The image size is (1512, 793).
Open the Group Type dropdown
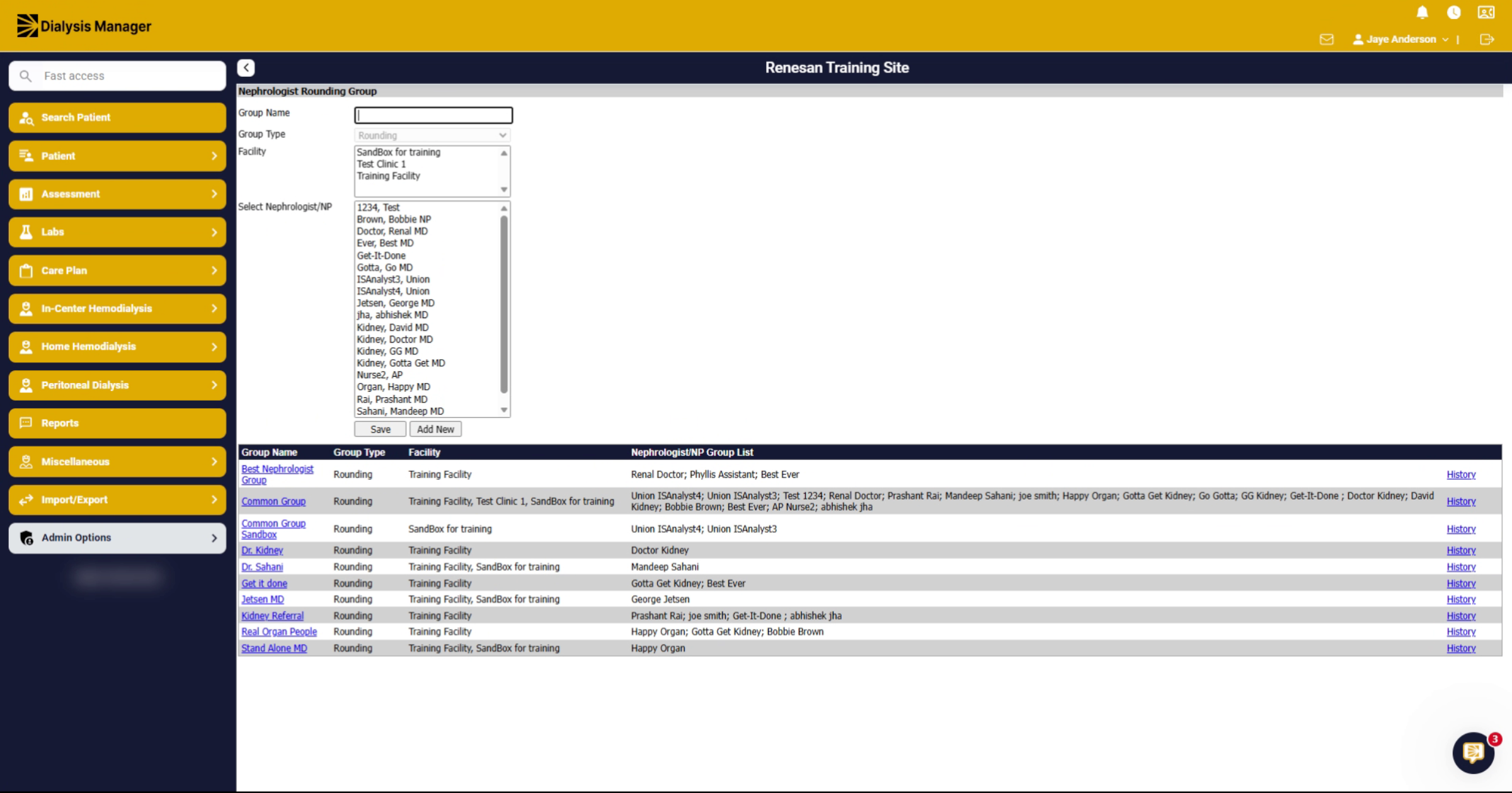(x=432, y=135)
